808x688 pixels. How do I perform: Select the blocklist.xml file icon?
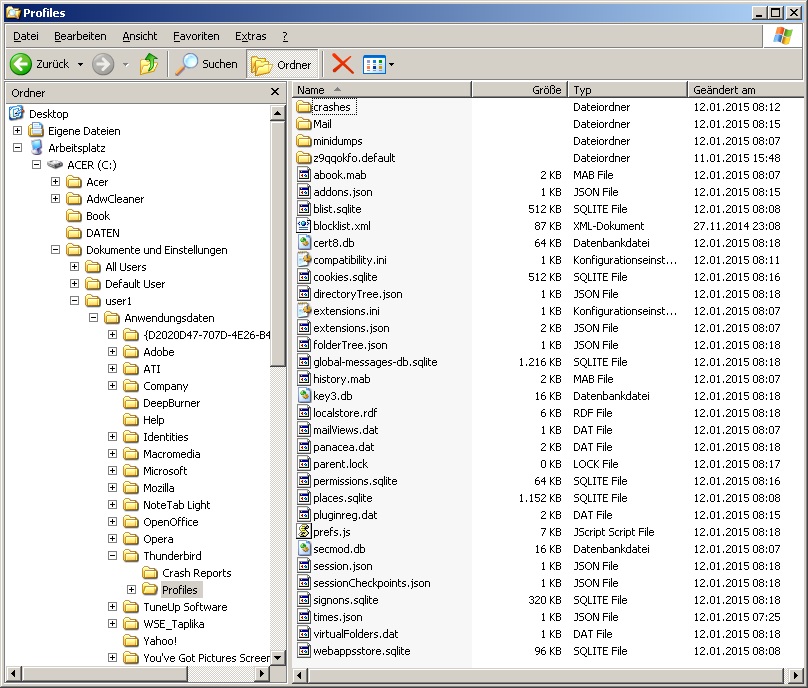[x=304, y=225]
